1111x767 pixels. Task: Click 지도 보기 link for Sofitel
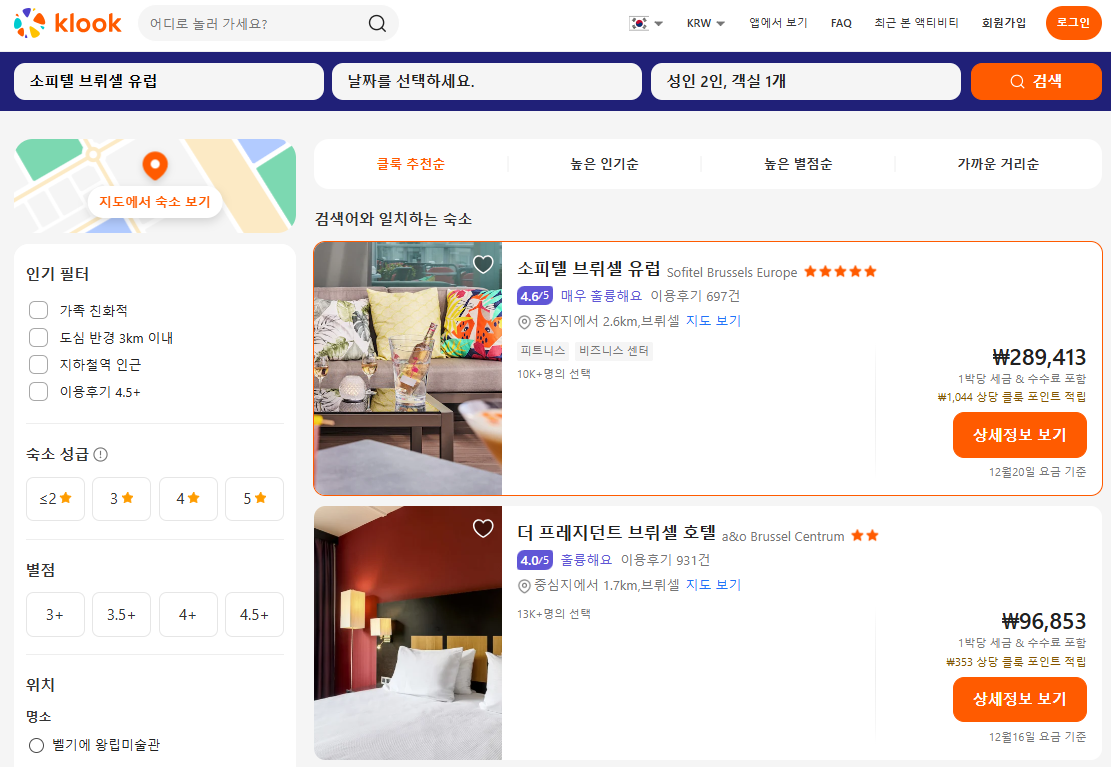pos(713,320)
